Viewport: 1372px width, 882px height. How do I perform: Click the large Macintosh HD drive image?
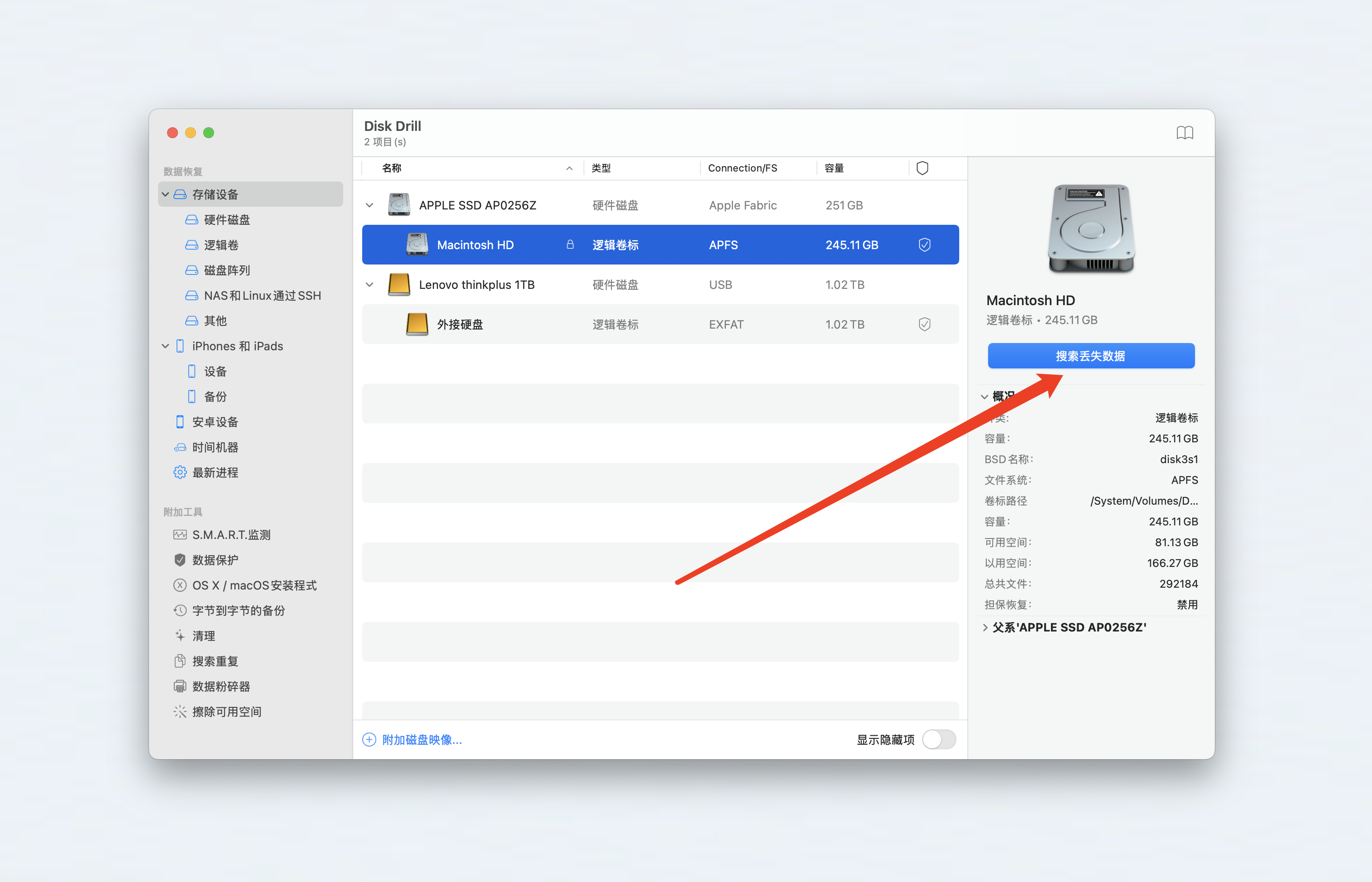point(1091,228)
